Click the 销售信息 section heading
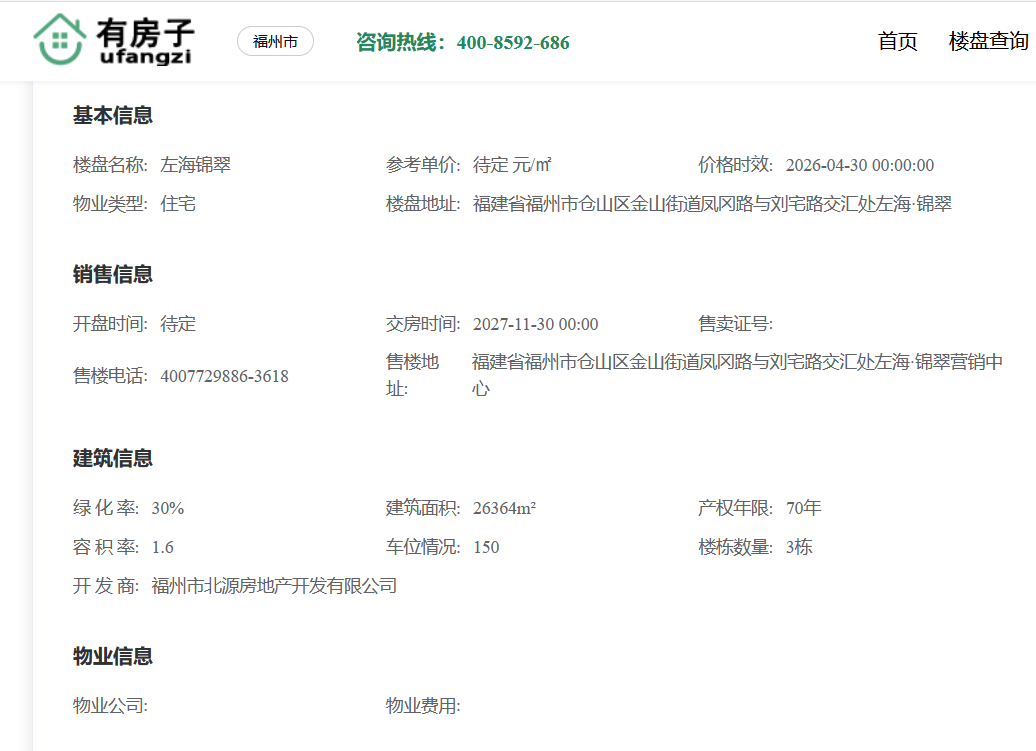 [113, 274]
